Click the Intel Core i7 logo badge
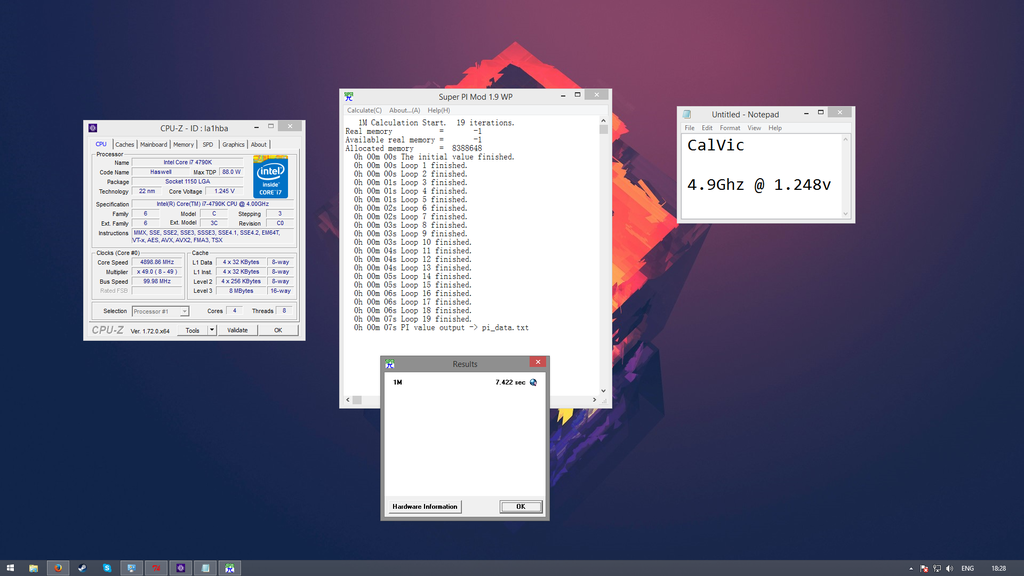Image resolution: width=1024 pixels, height=576 pixels. click(x=270, y=176)
